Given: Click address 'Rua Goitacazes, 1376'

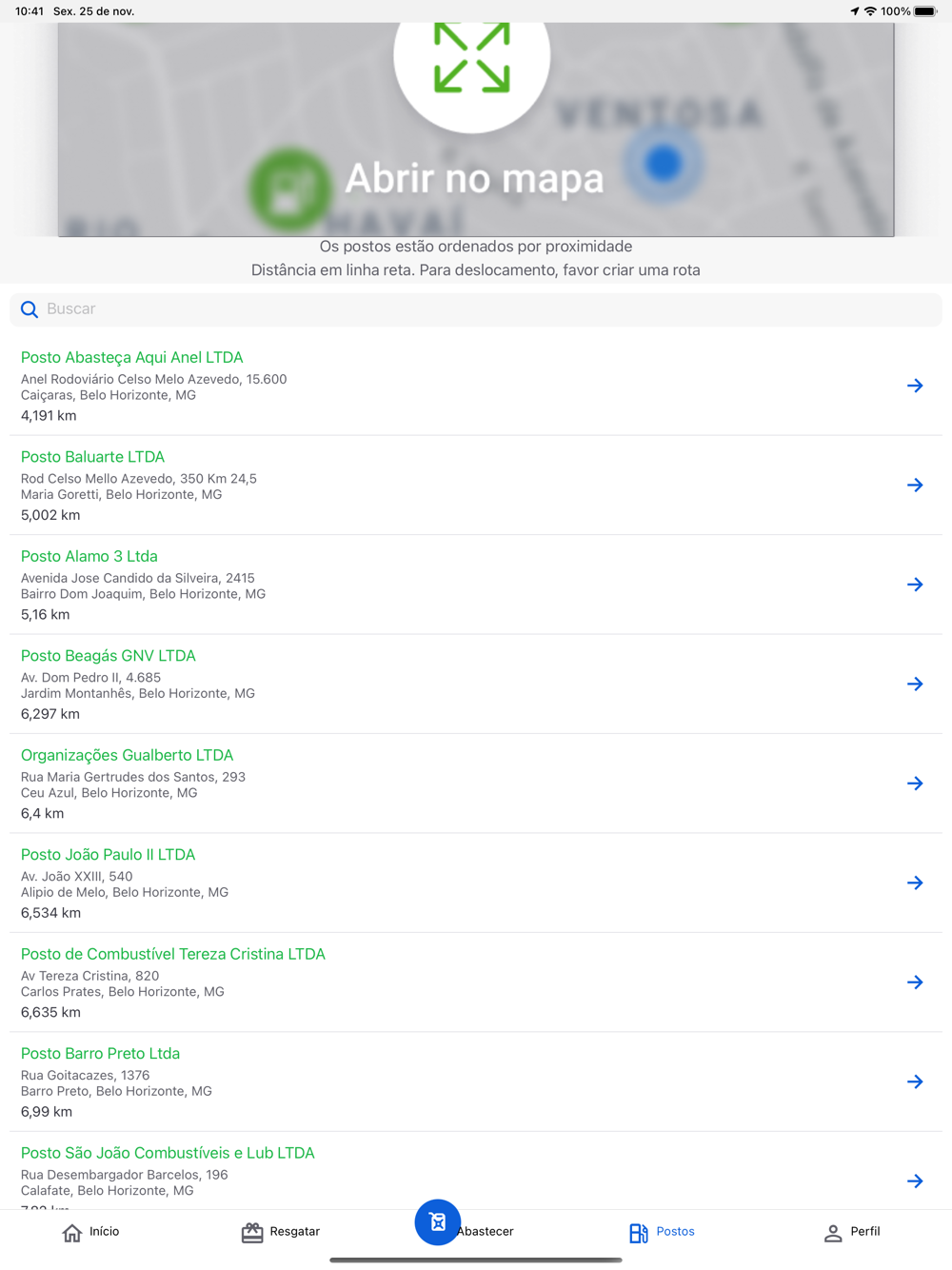Looking at the screenshot, I should pos(85,1076).
